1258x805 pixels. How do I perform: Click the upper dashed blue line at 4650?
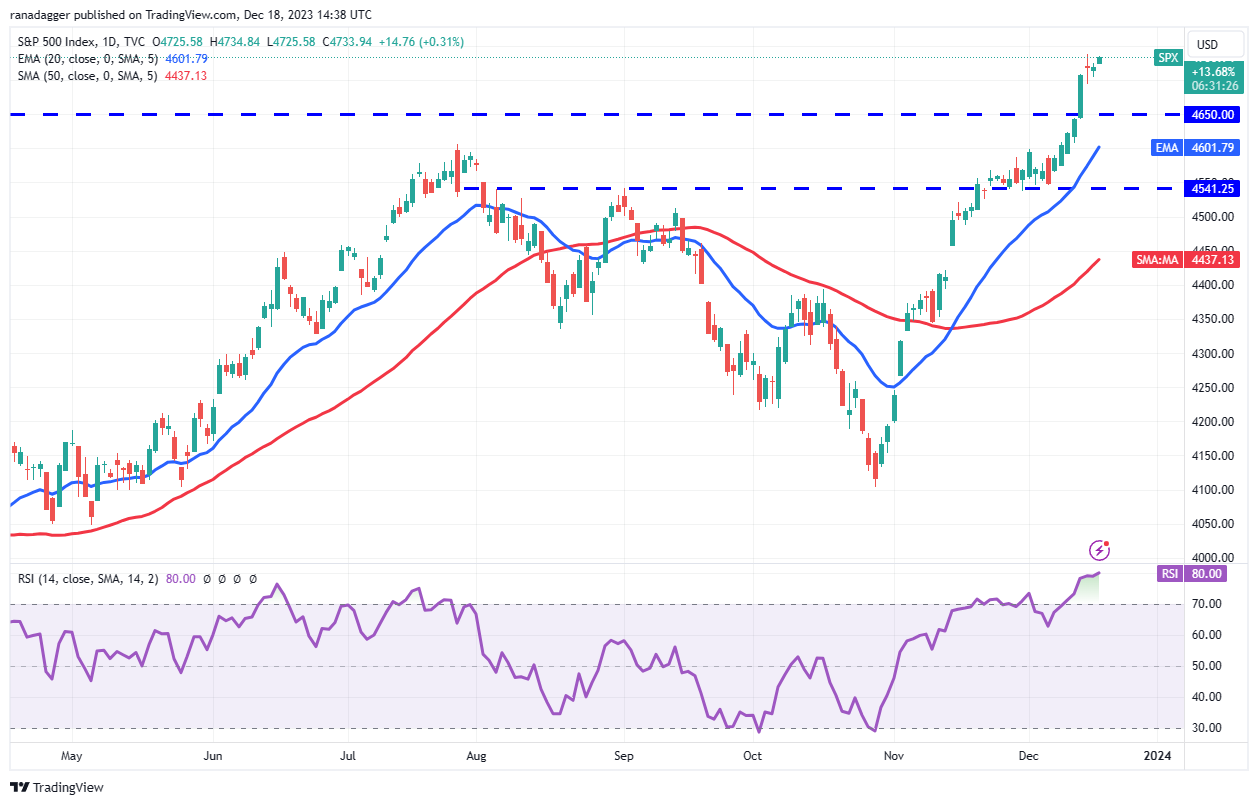click(597, 115)
